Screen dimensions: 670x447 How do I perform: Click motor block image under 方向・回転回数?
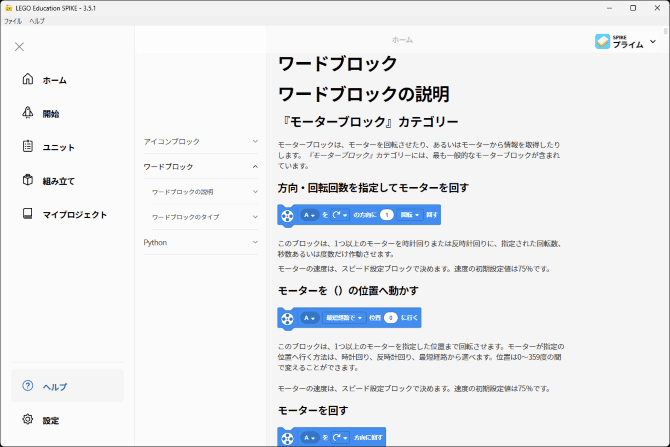coord(358,215)
